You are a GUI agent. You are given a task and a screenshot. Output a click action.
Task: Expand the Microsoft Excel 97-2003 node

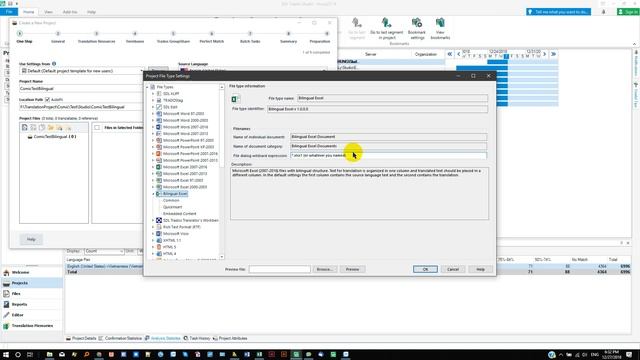coord(153,180)
